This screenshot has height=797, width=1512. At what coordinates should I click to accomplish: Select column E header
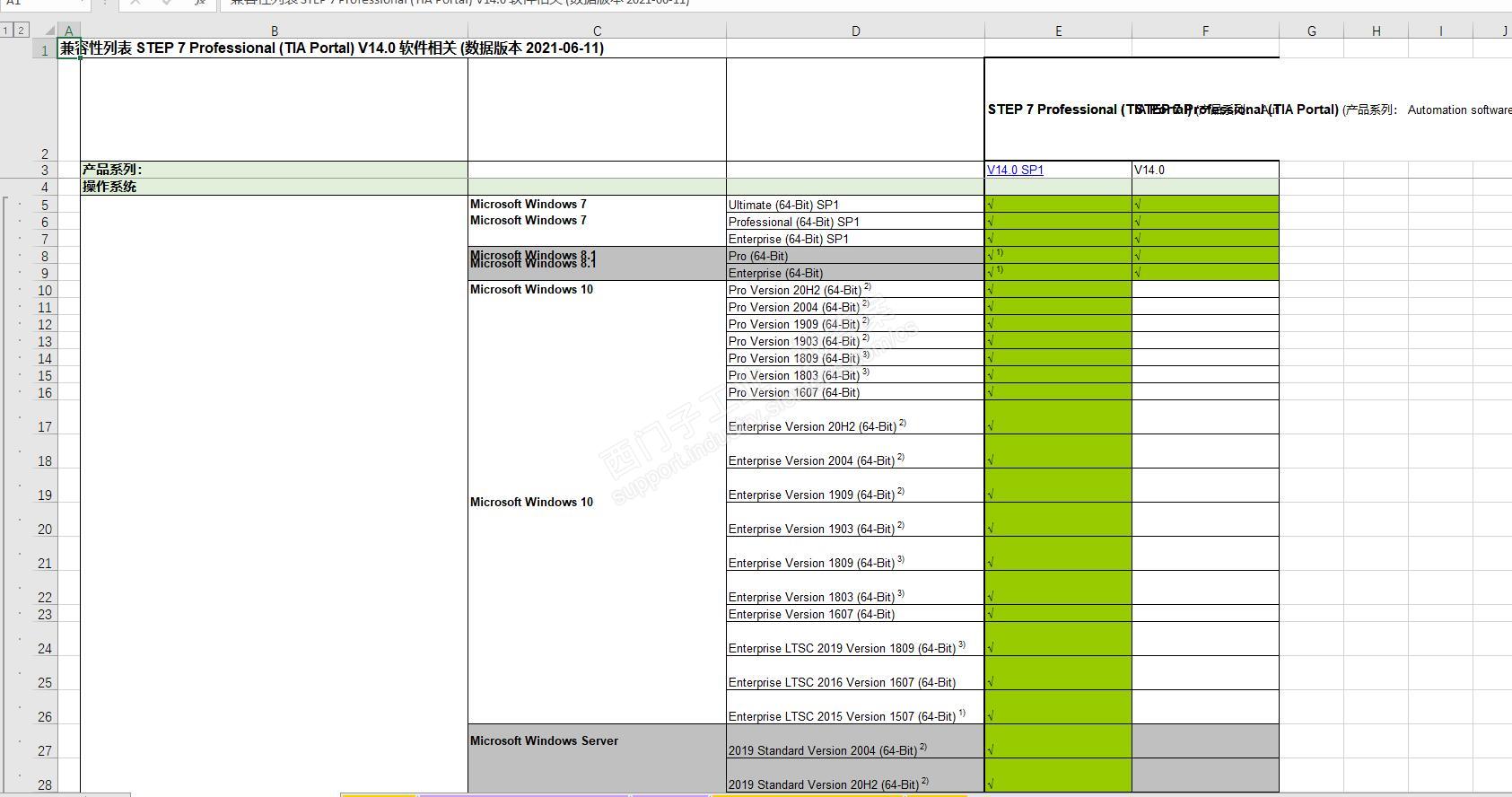coord(1058,31)
